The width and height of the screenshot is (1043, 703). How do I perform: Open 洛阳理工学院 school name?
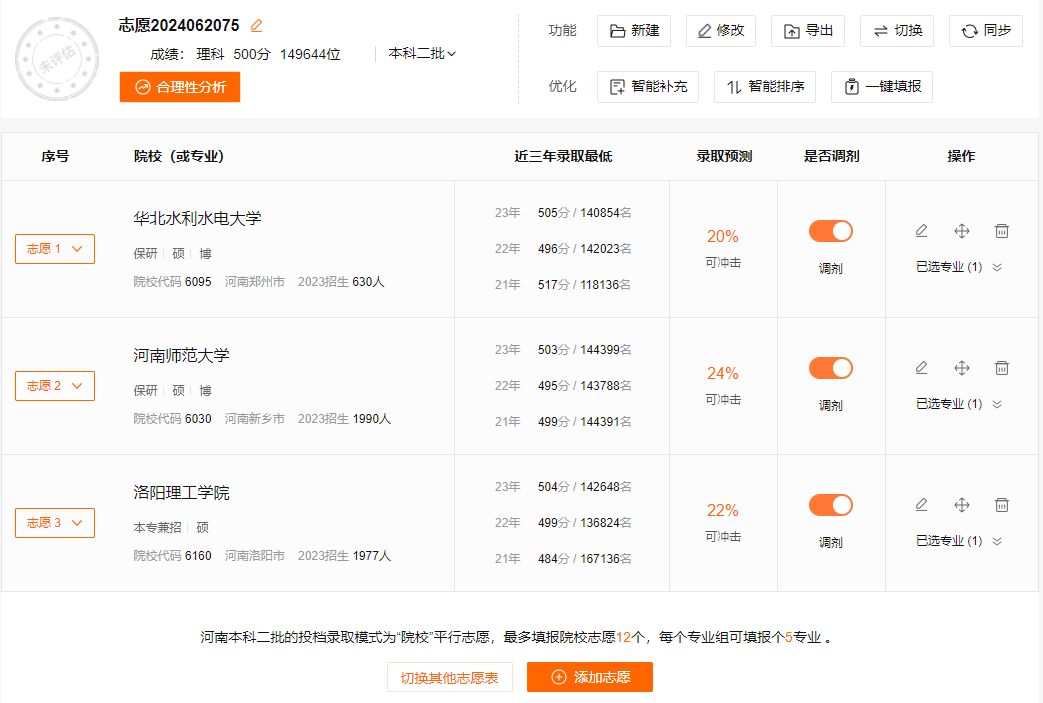pos(182,492)
